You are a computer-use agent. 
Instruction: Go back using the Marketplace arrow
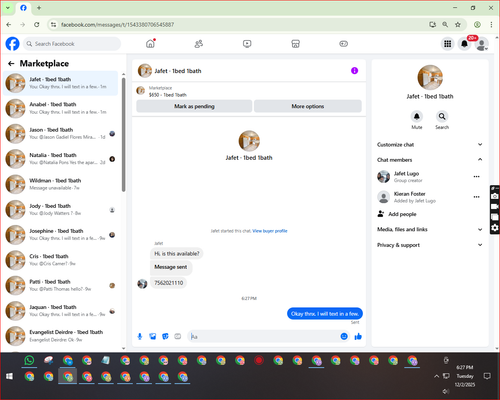(x=11, y=63)
